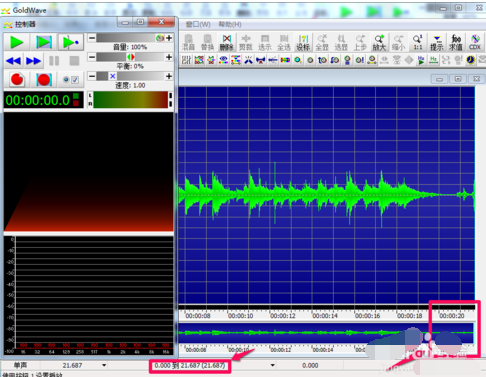Click the spectrum frequency analyzer panel
This screenshot has width=486, height=377.
coord(89,295)
